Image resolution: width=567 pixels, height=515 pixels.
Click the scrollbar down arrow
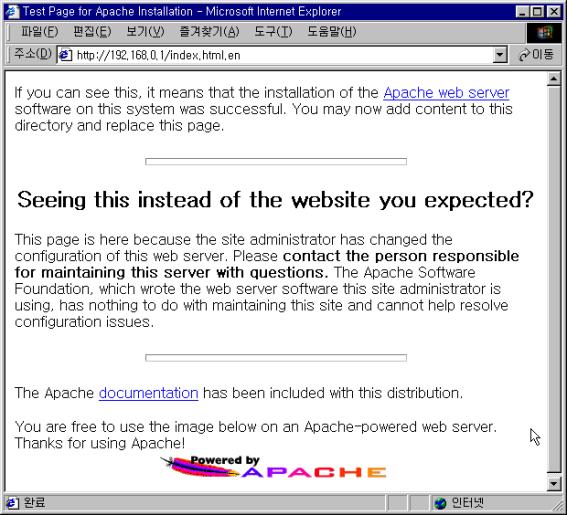554,483
